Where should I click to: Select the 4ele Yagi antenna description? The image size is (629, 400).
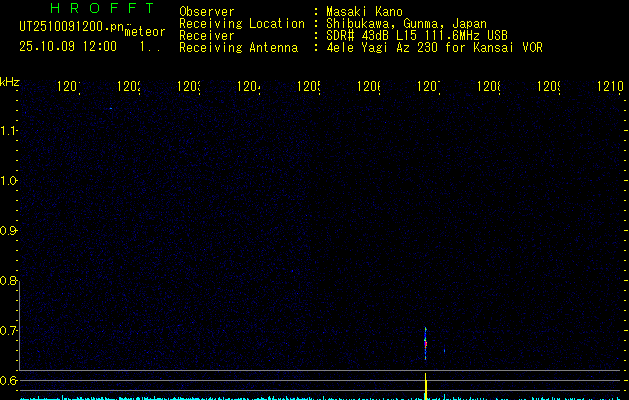[434, 47]
